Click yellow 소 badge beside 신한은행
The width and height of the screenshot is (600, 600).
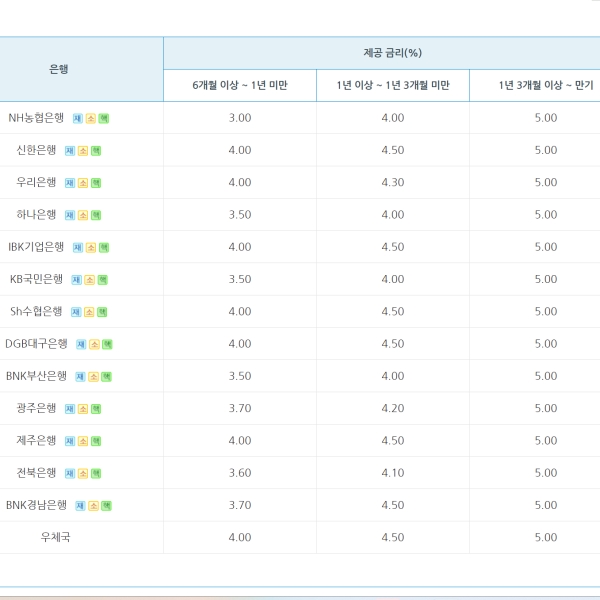tap(83, 151)
